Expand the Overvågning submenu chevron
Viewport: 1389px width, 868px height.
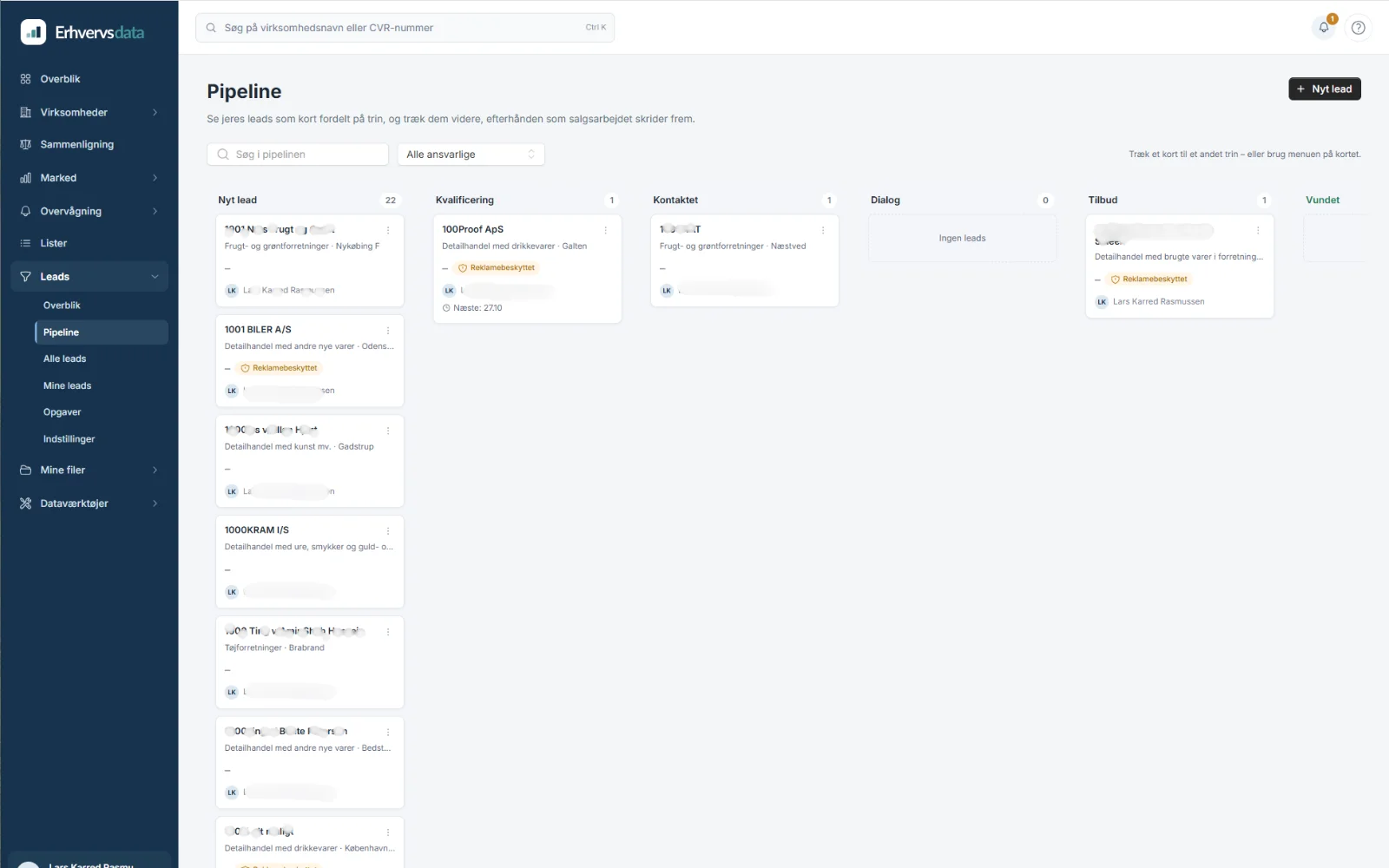coord(155,211)
